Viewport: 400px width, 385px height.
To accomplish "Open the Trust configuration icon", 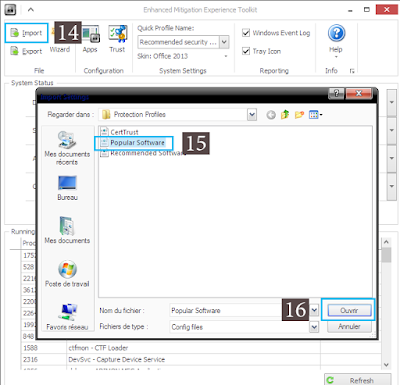I will pyautogui.click(x=117, y=39).
